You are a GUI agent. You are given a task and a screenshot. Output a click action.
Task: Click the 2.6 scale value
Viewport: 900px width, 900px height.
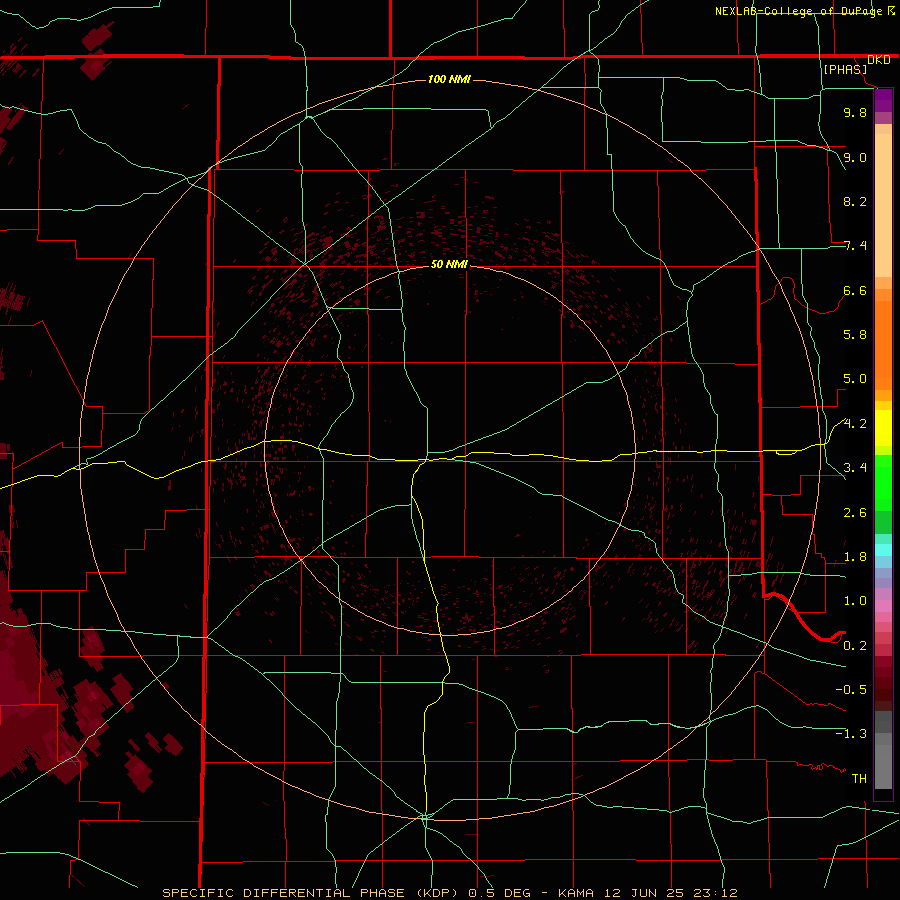click(855, 513)
